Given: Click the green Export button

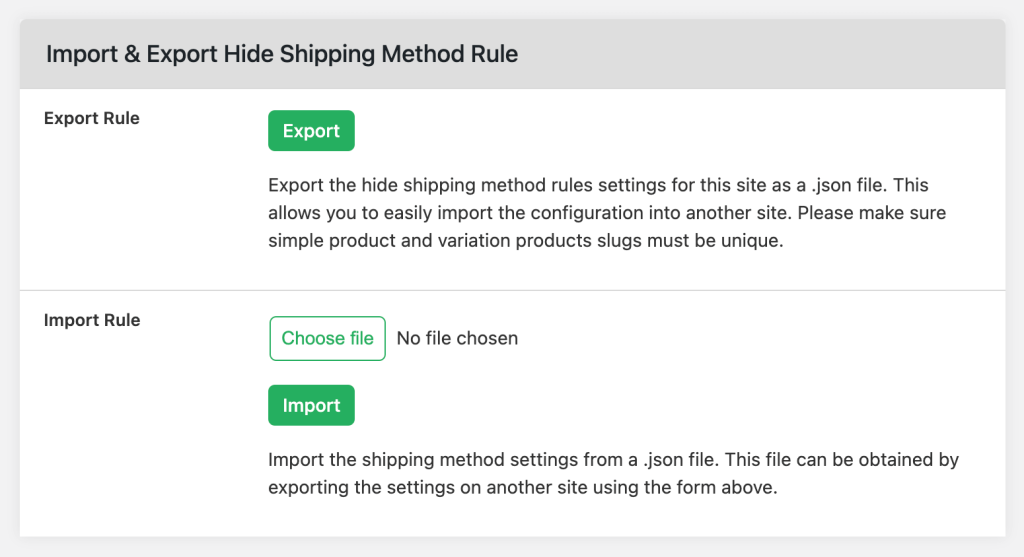Looking at the screenshot, I should tap(311, 131).
